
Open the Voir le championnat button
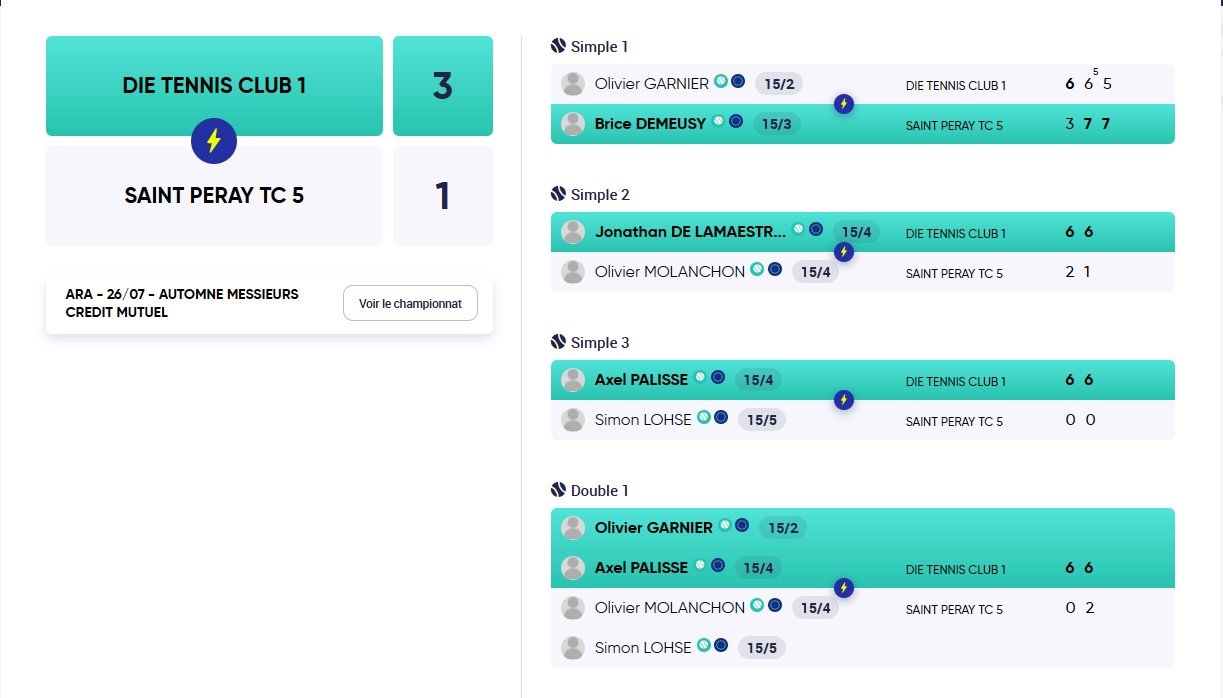coord(410,304)
